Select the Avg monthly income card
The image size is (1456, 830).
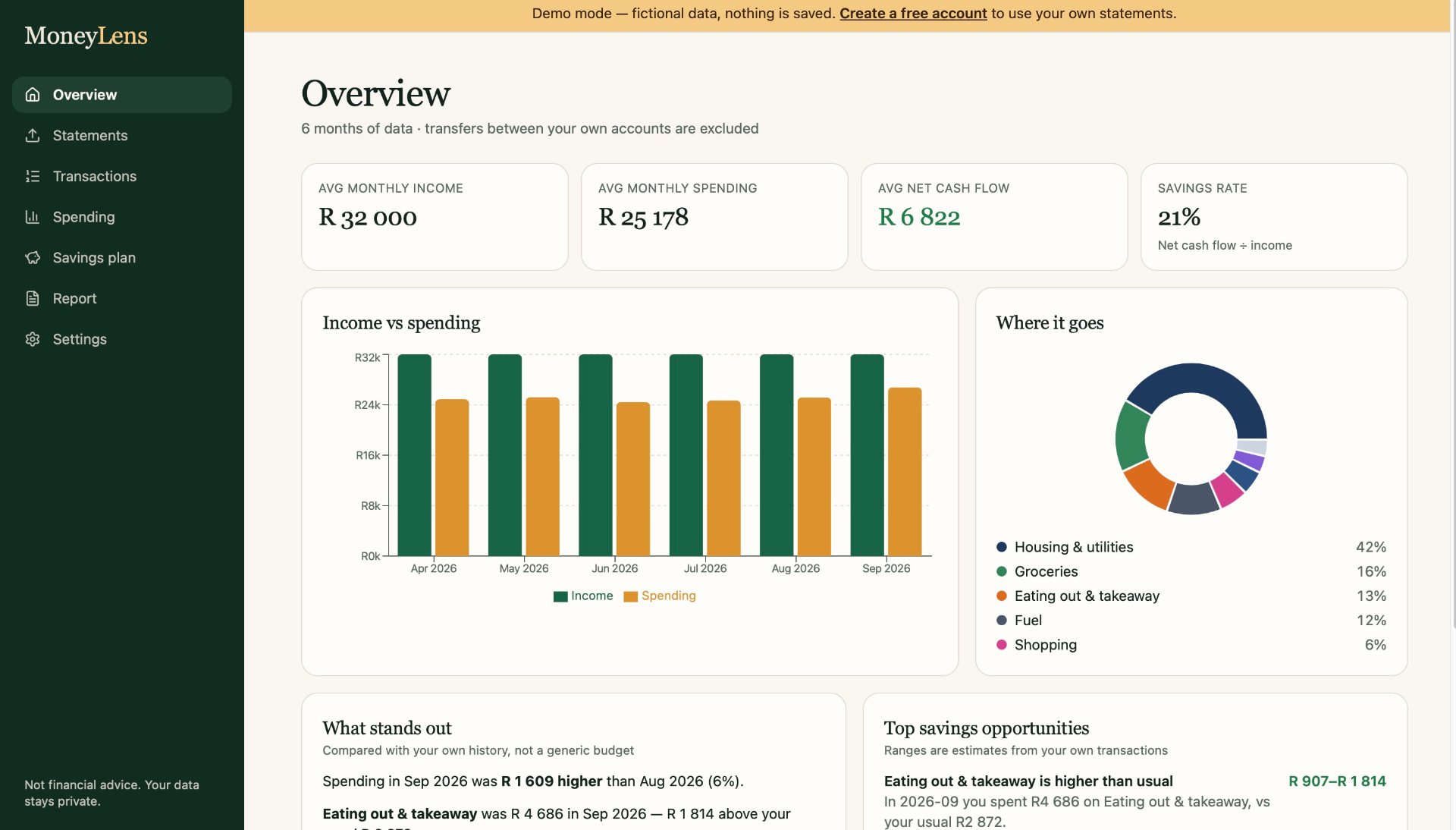(435, 217)
